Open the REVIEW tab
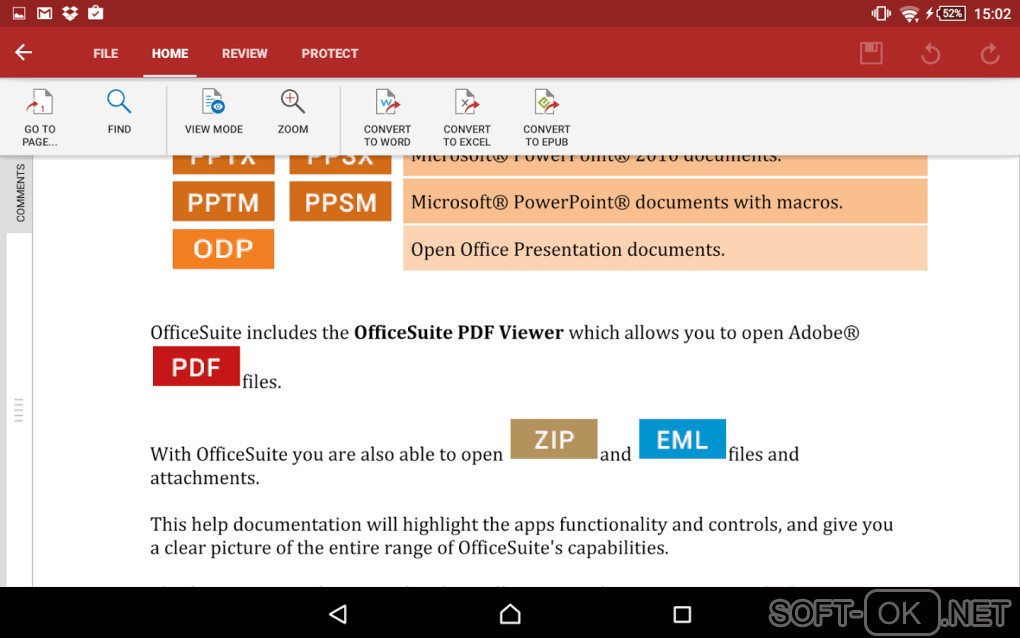1020x638 pixels. (245, 53)
